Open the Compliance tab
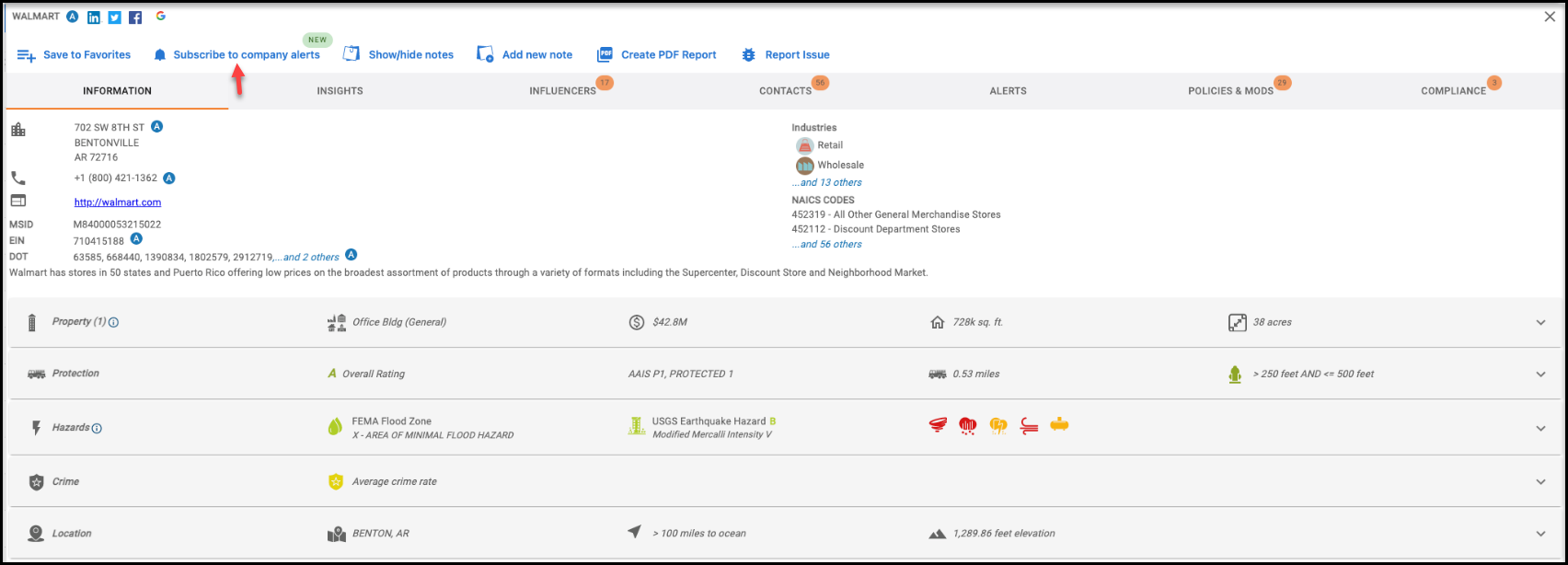The height and width of the screenshot is (565, 1568). 1453,91
